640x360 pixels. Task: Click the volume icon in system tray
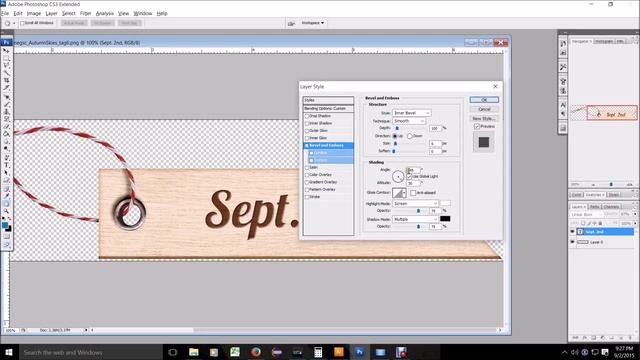(x=574, y=352)
